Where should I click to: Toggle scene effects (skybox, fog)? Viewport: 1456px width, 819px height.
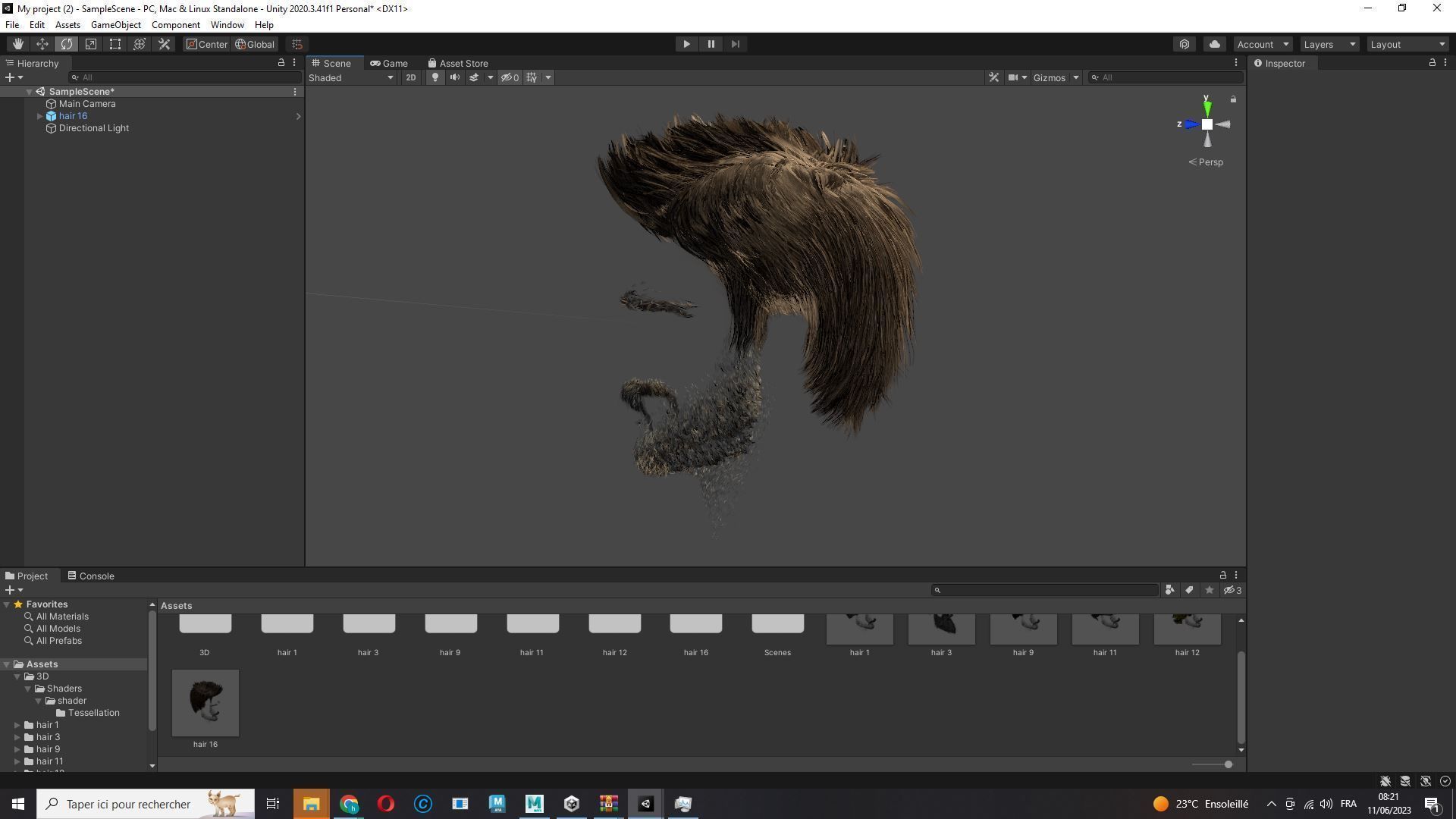click(x=474, y=77)
